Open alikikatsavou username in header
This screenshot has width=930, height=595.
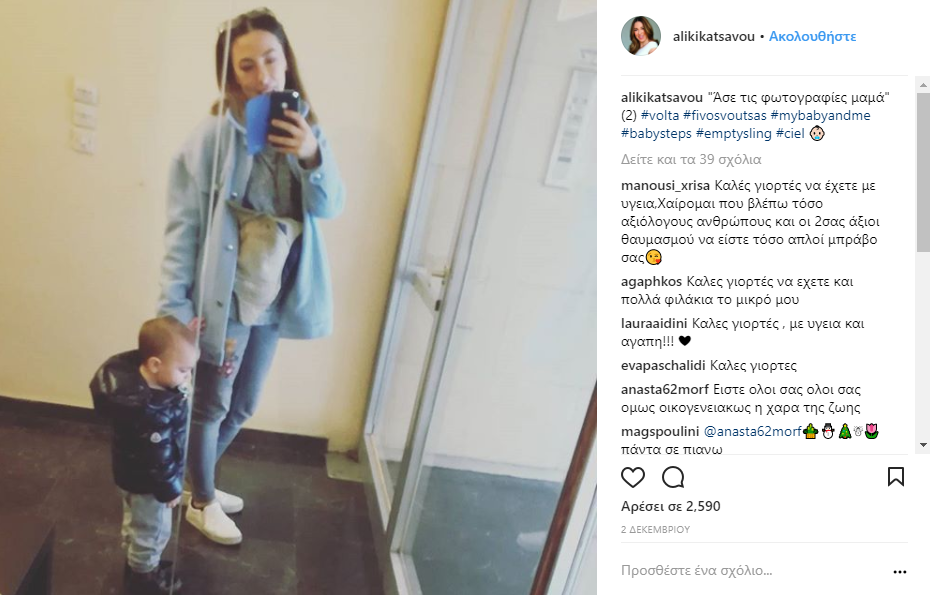[714, 36]
